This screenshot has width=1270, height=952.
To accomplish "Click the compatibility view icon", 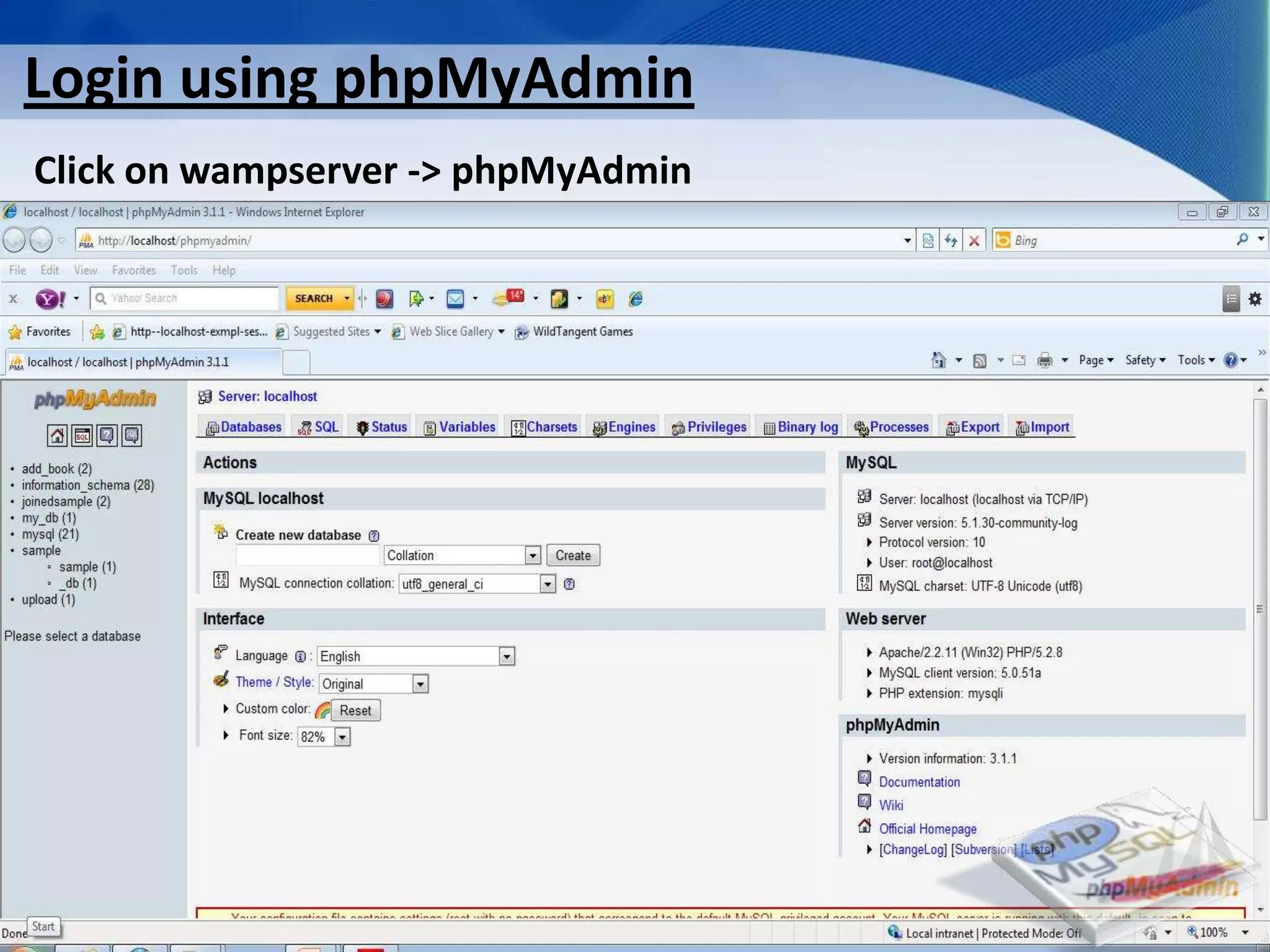I will pos(928,240).
